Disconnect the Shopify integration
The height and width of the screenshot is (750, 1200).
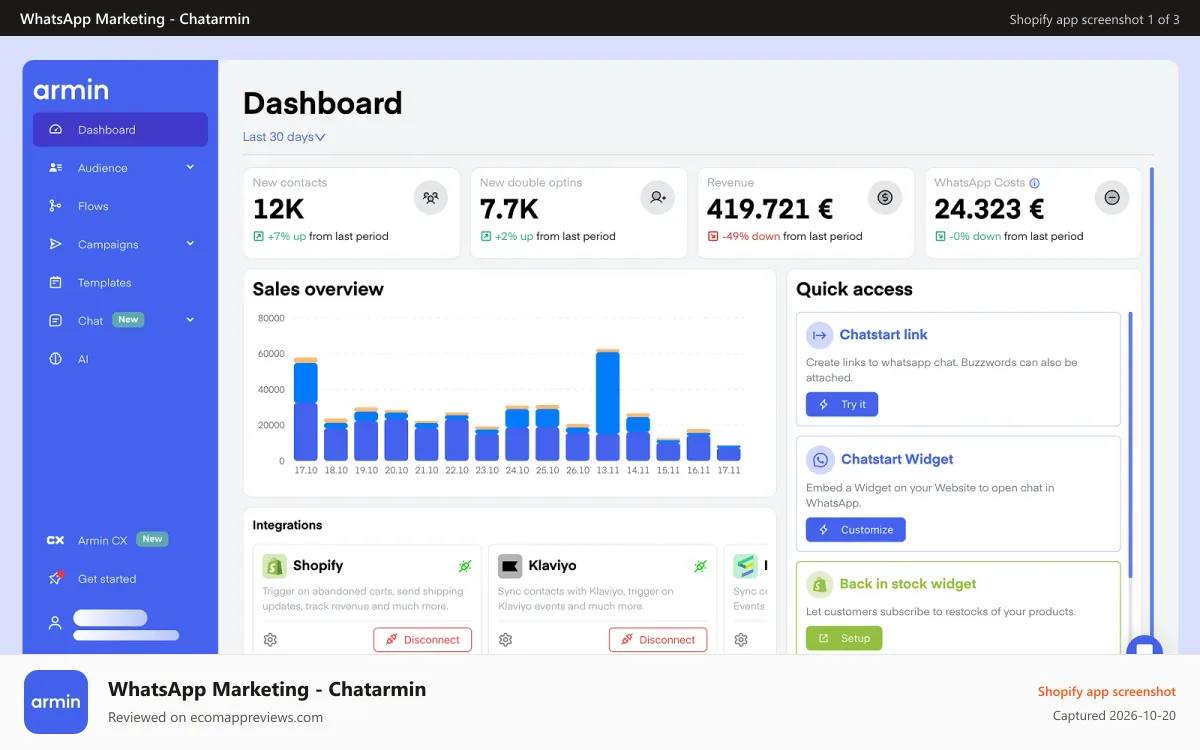click(x=422, y=640)
